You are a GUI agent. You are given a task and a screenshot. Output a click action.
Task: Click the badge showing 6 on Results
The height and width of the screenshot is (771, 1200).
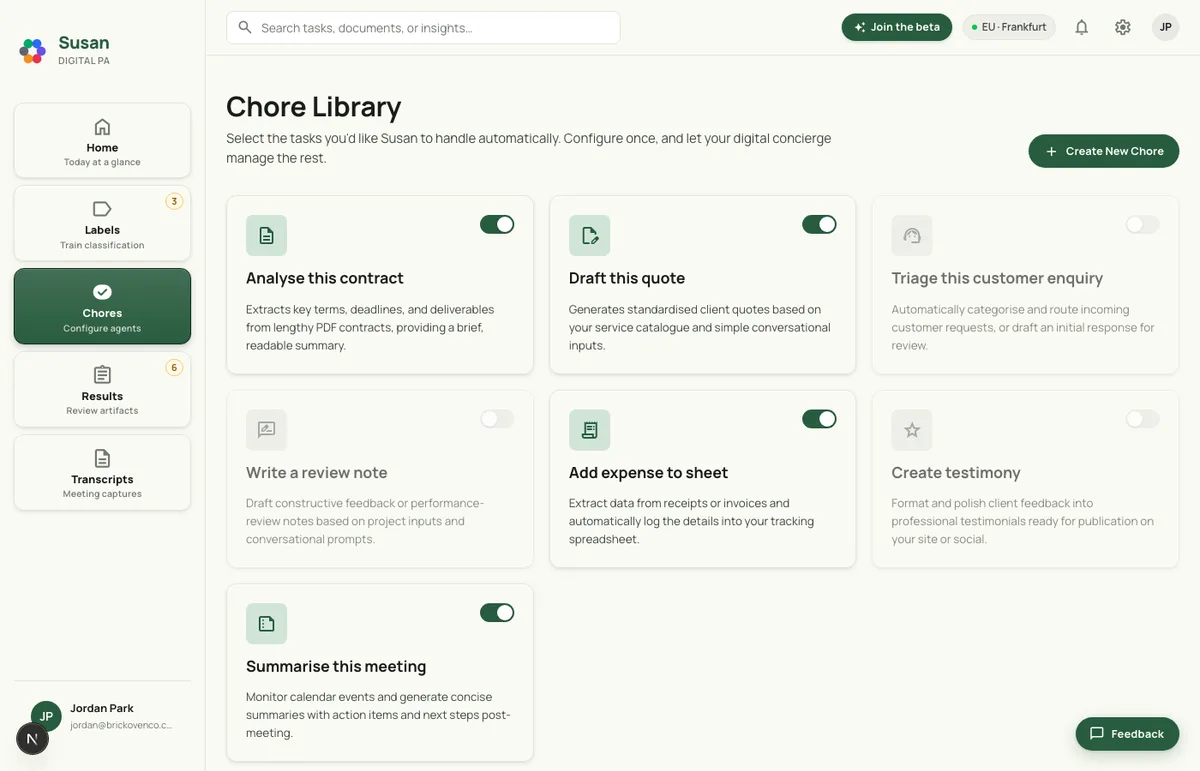(x=174, y=368)
